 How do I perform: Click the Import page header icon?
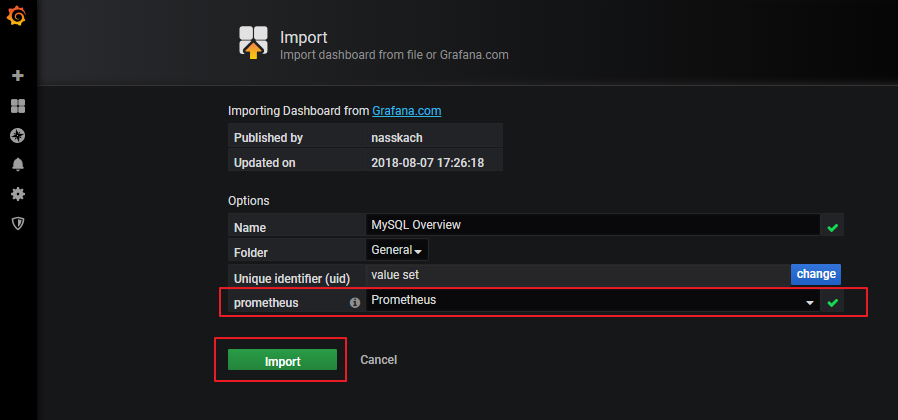pos(253,43)
